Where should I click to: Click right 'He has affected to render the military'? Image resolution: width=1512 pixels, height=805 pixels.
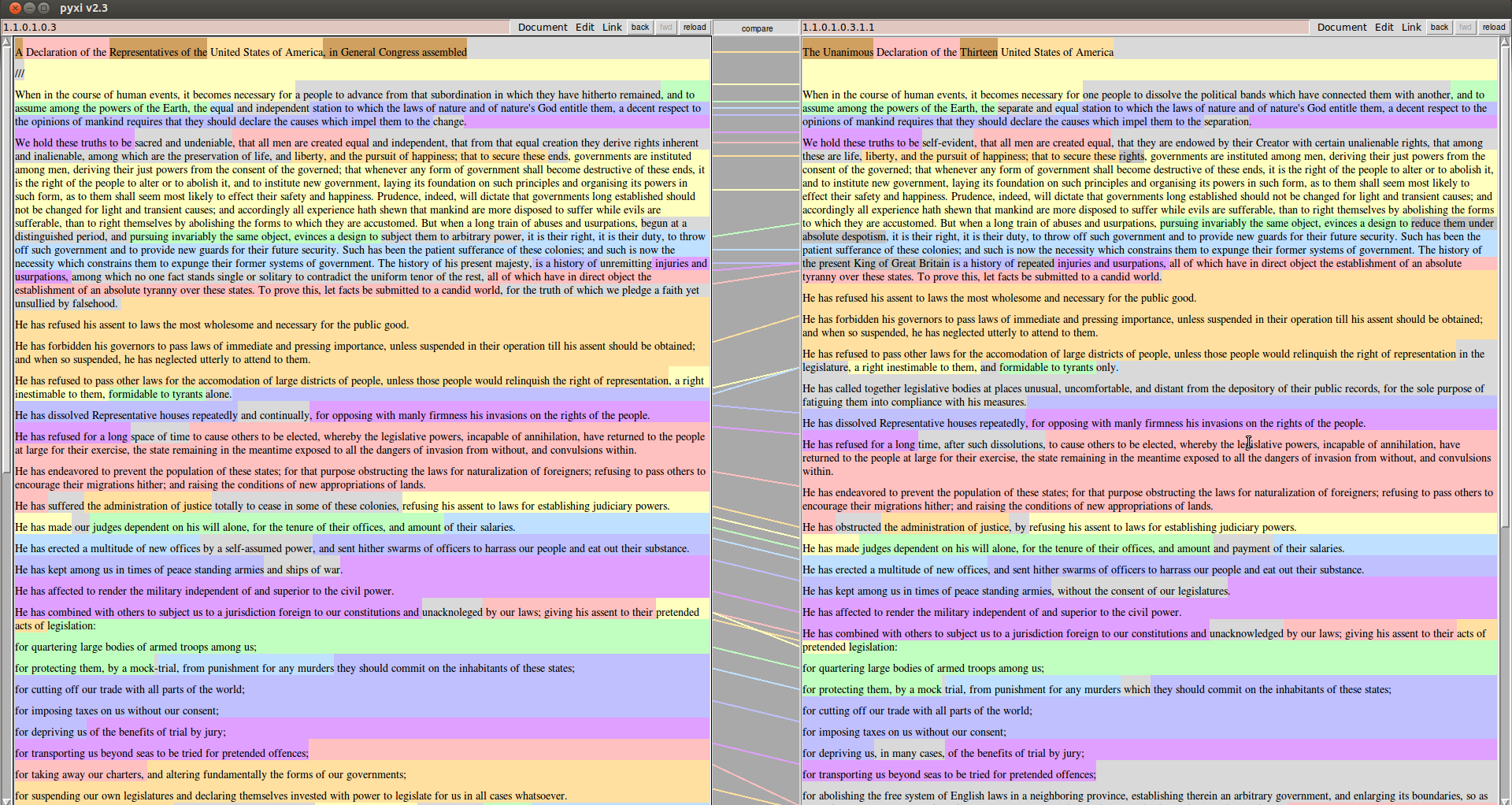(991, 613)
